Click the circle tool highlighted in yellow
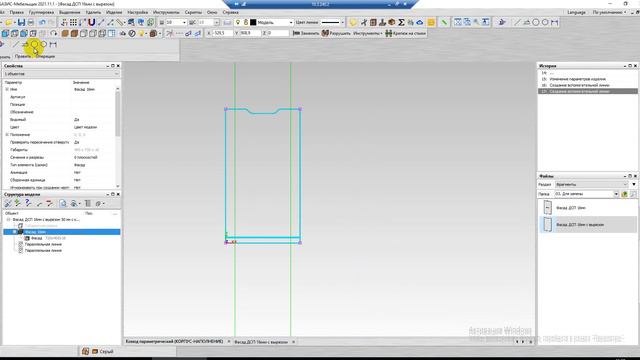Viewport: 640px width, 360px height. coord(34,44)
